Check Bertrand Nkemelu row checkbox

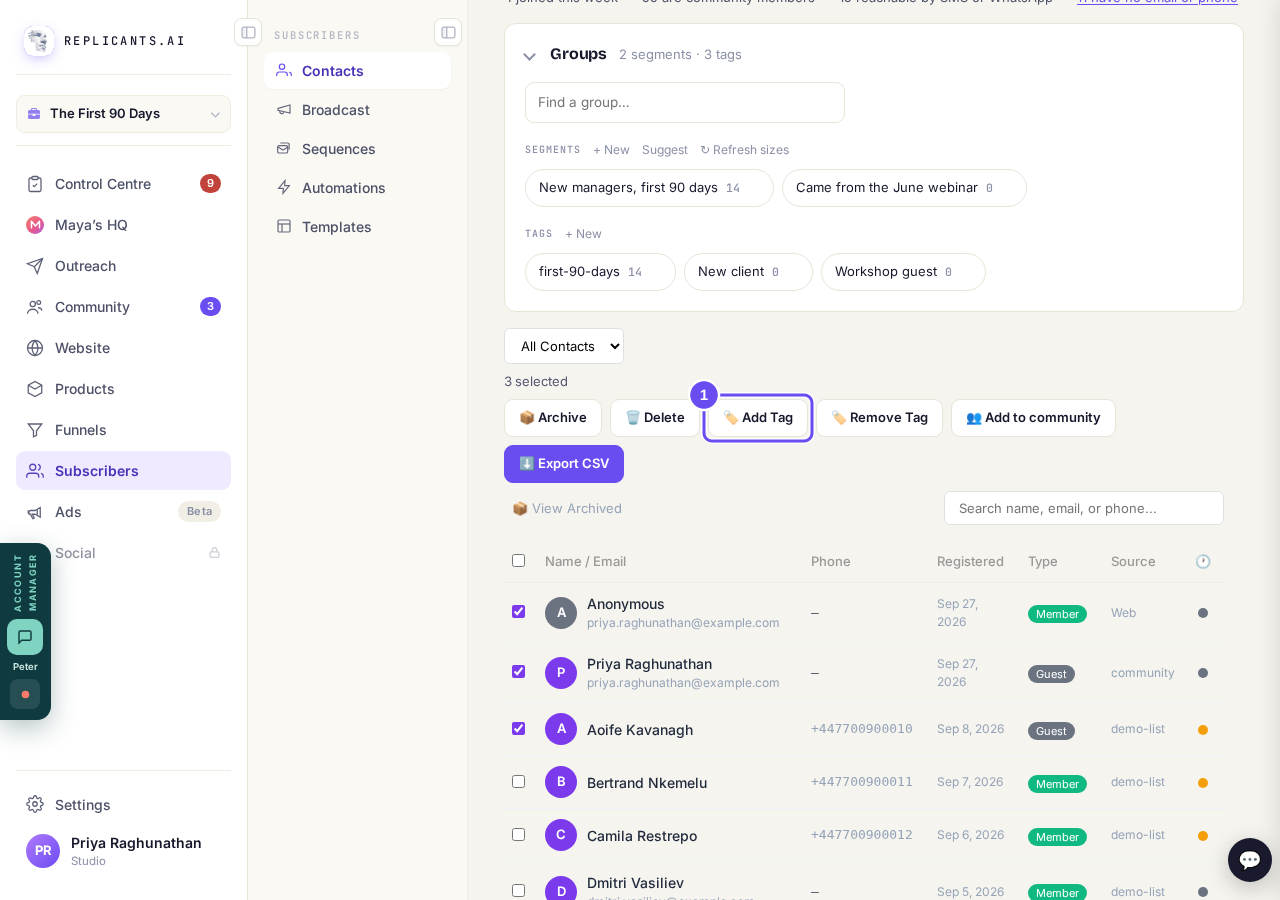pos(518,782)
